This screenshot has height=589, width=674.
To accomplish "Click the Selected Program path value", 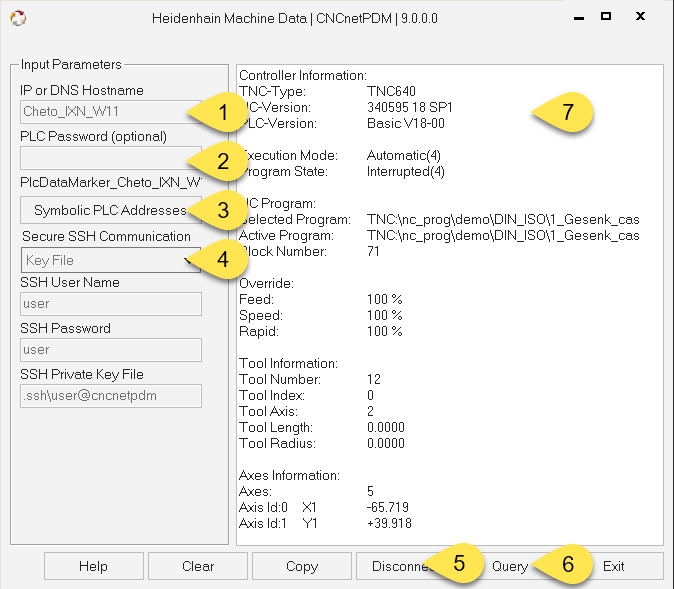I will pos(503,220).
